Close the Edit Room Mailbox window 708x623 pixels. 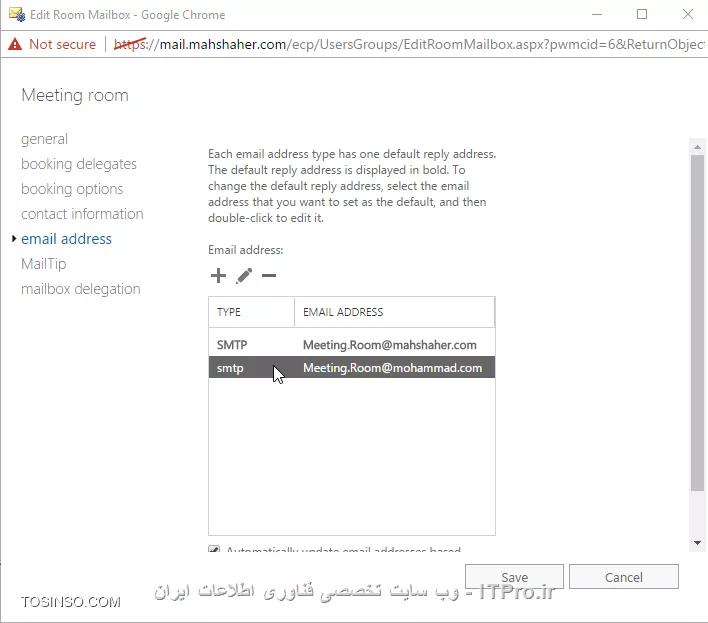pos(688,14)
